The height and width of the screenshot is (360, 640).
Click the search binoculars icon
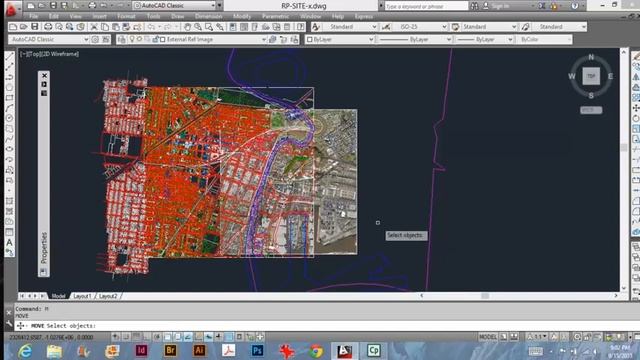click(474, 6)
